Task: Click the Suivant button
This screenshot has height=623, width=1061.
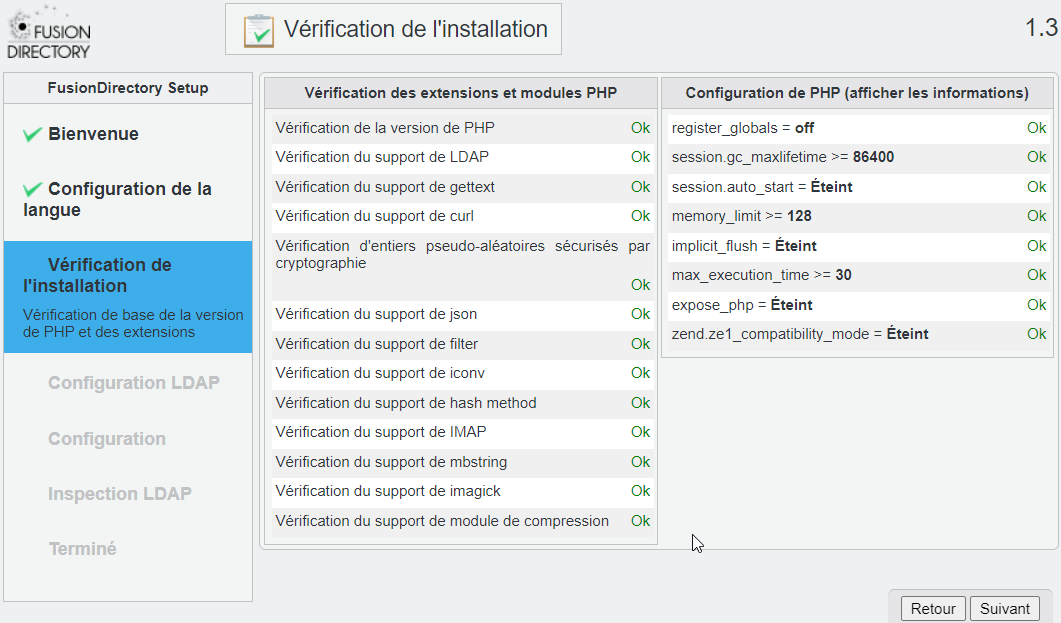Action: point(1005,609)
